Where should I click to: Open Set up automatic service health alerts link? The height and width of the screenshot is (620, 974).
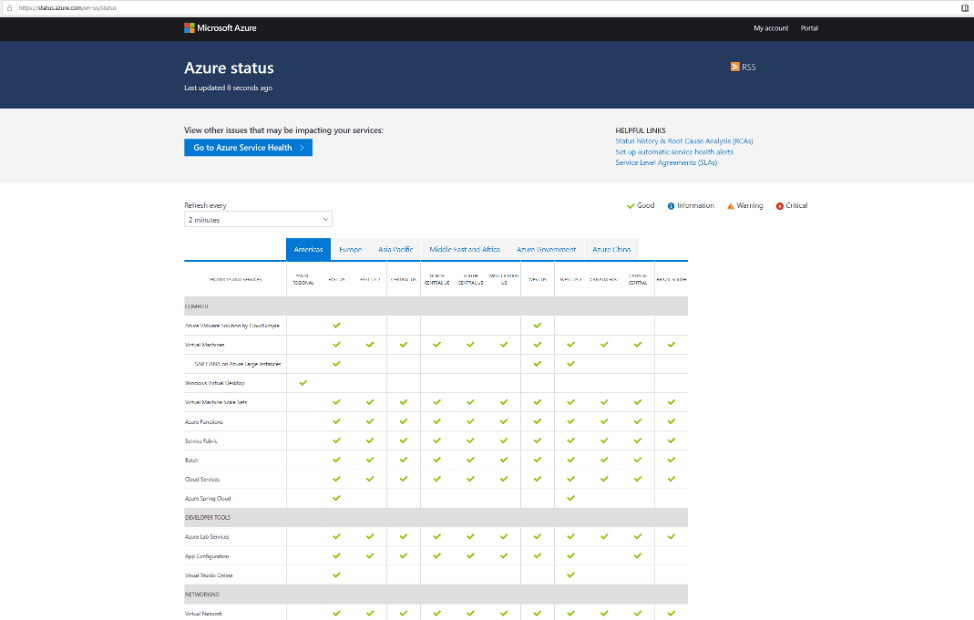[674, 152]
